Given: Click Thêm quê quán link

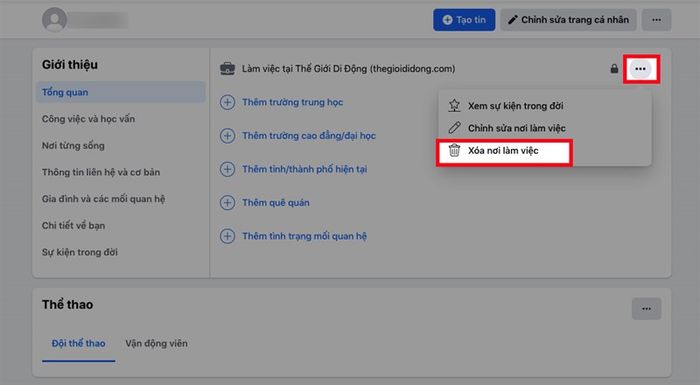Looking at the screenshot, I should click(276, 203).
